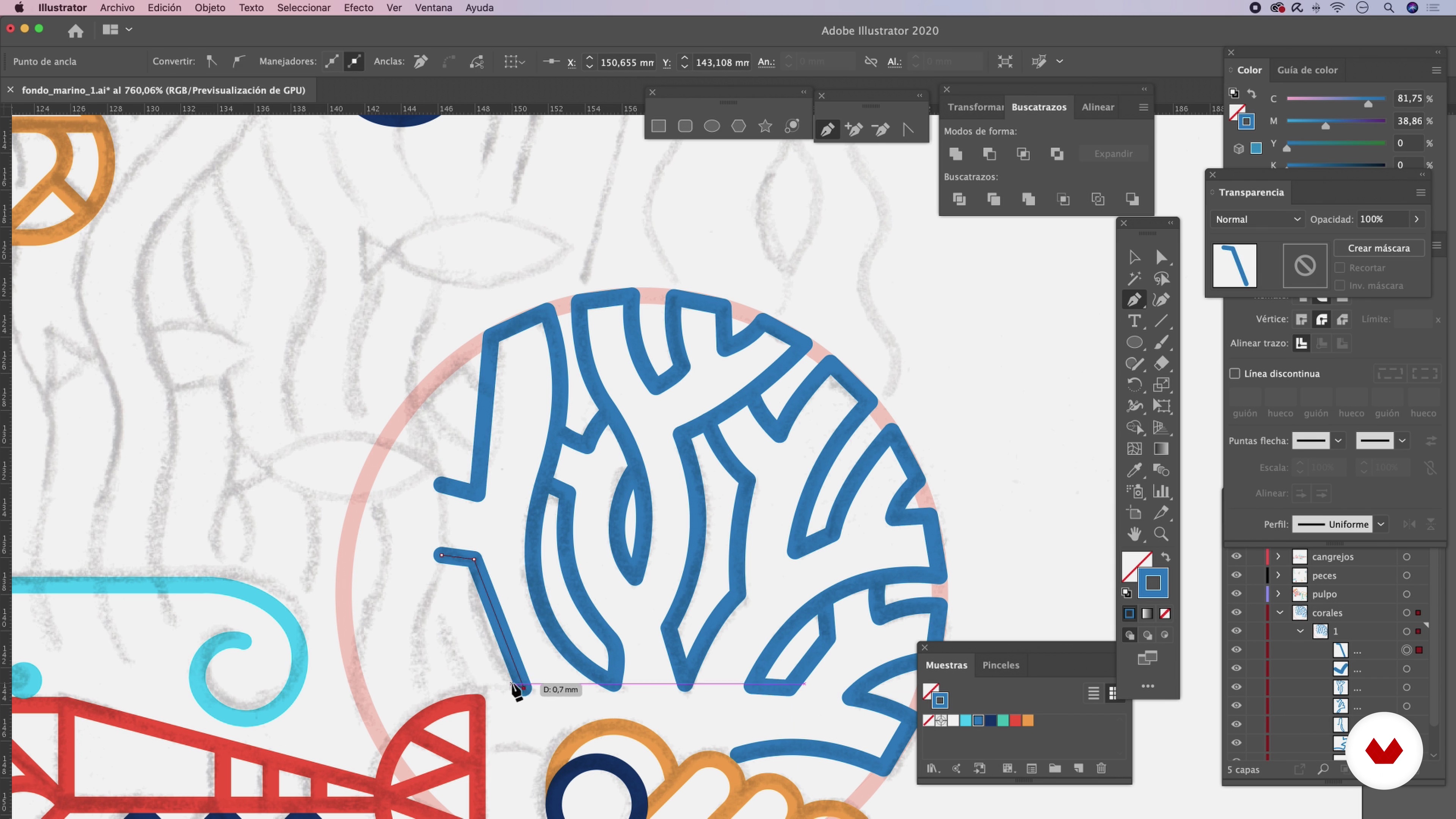Hide the pulpo layer
The image size is (1456, 819).
click(x=1237, y=594)
